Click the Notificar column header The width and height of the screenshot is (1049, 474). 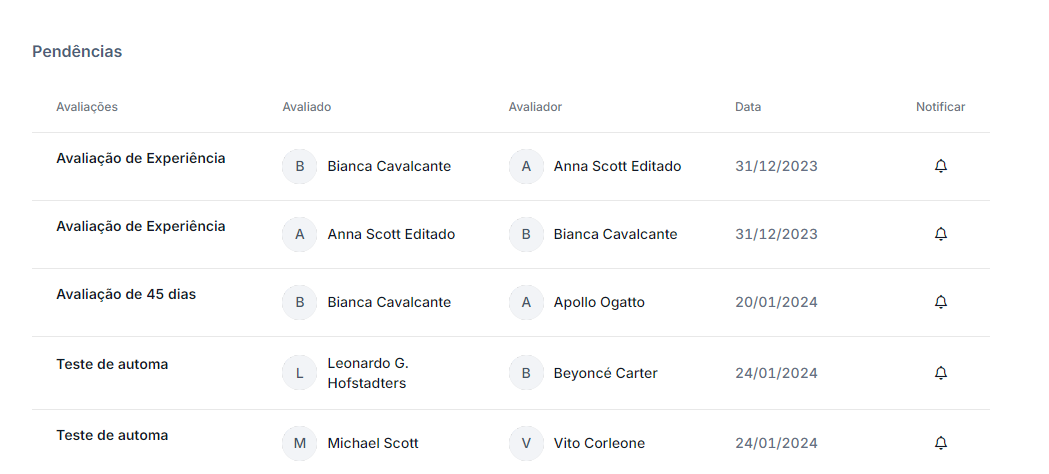941,107
